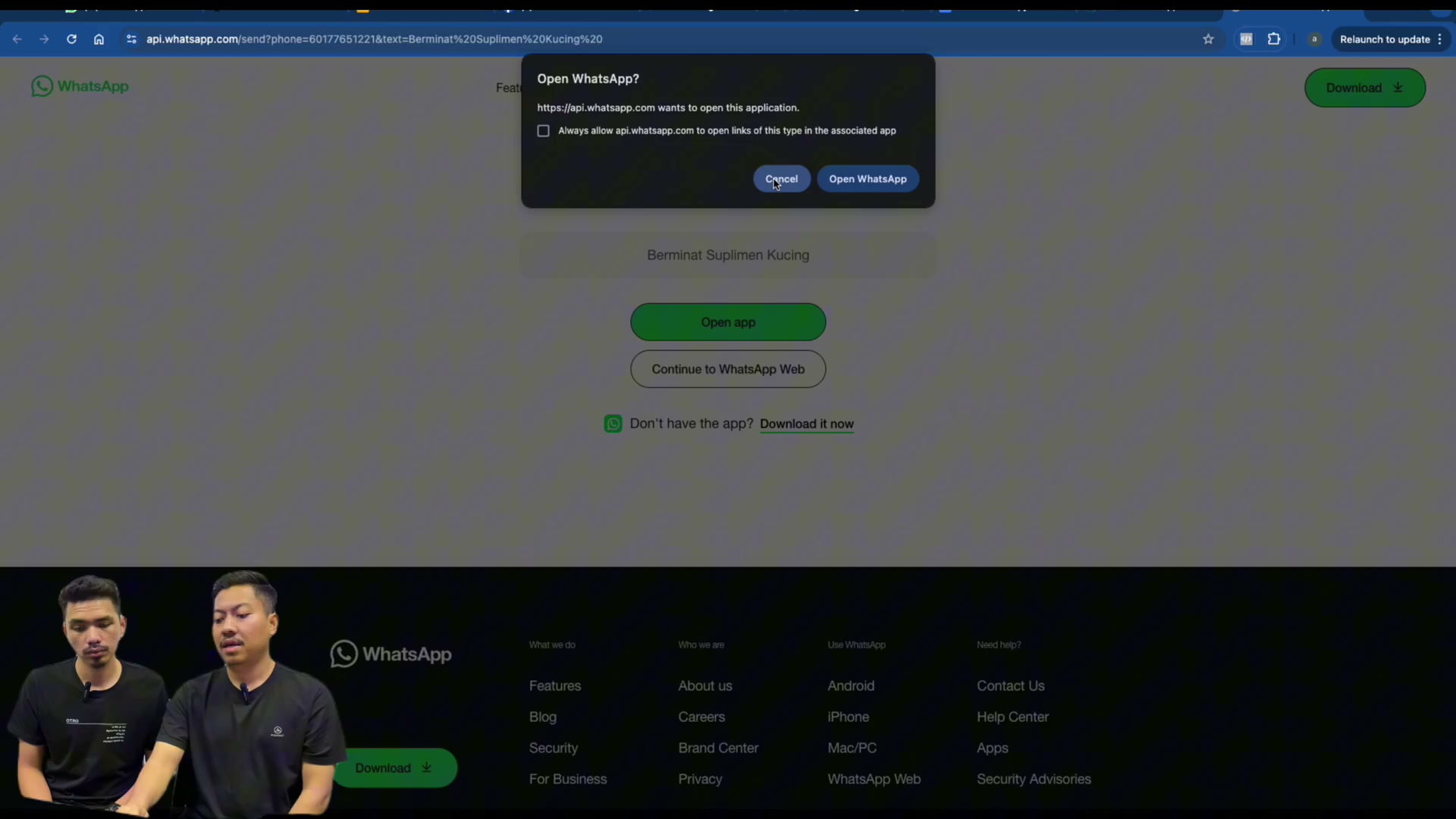The width and height of the screenshot is (1456, 819).
Task: Click the green WhatsApp icon beside 'Don't have the app?'
Action: point(613,424)
